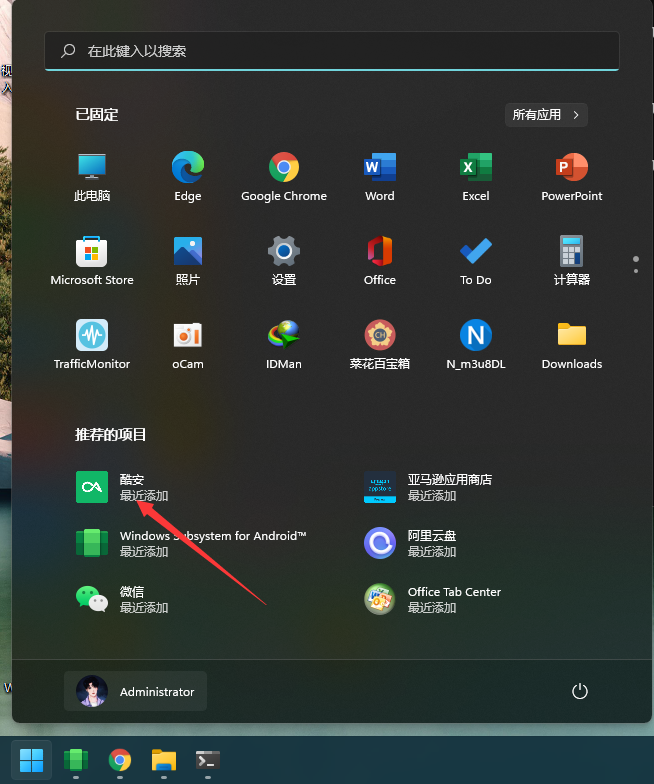Open the Downloads folder

coord(572,345)
